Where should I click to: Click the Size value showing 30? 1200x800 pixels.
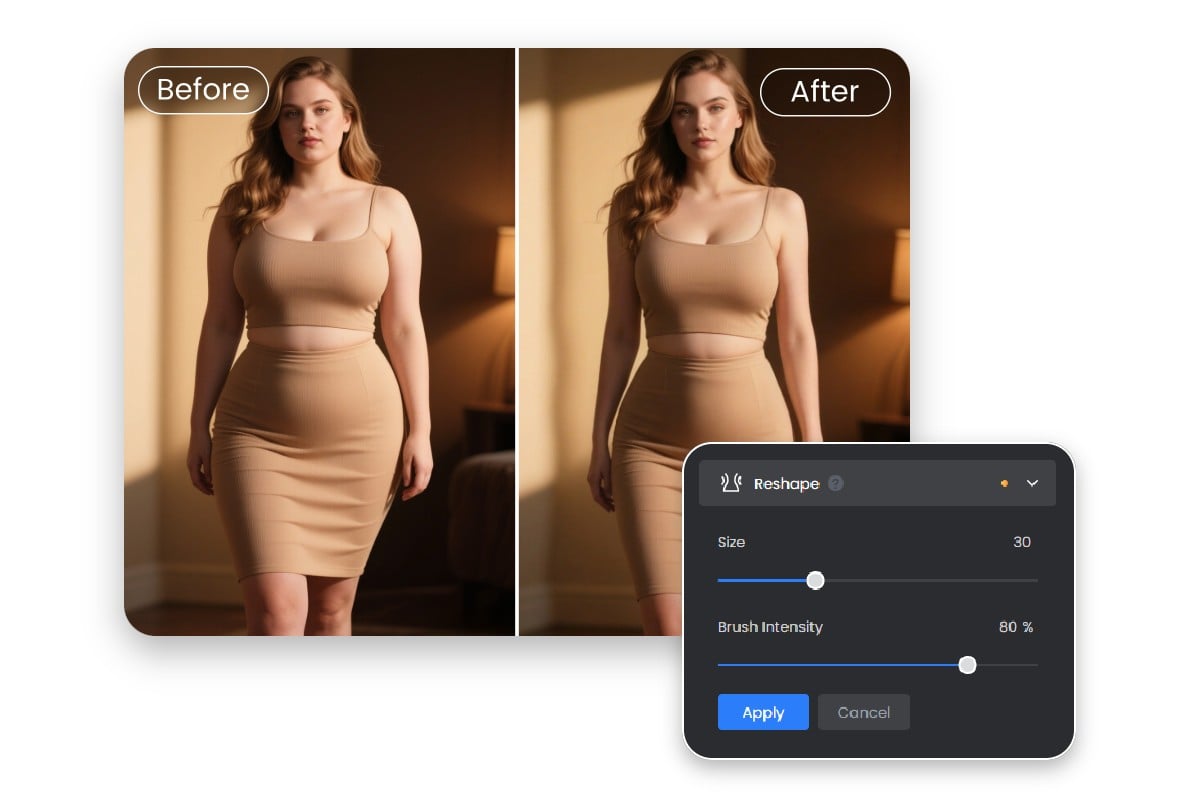click(x=1021, y=542)
